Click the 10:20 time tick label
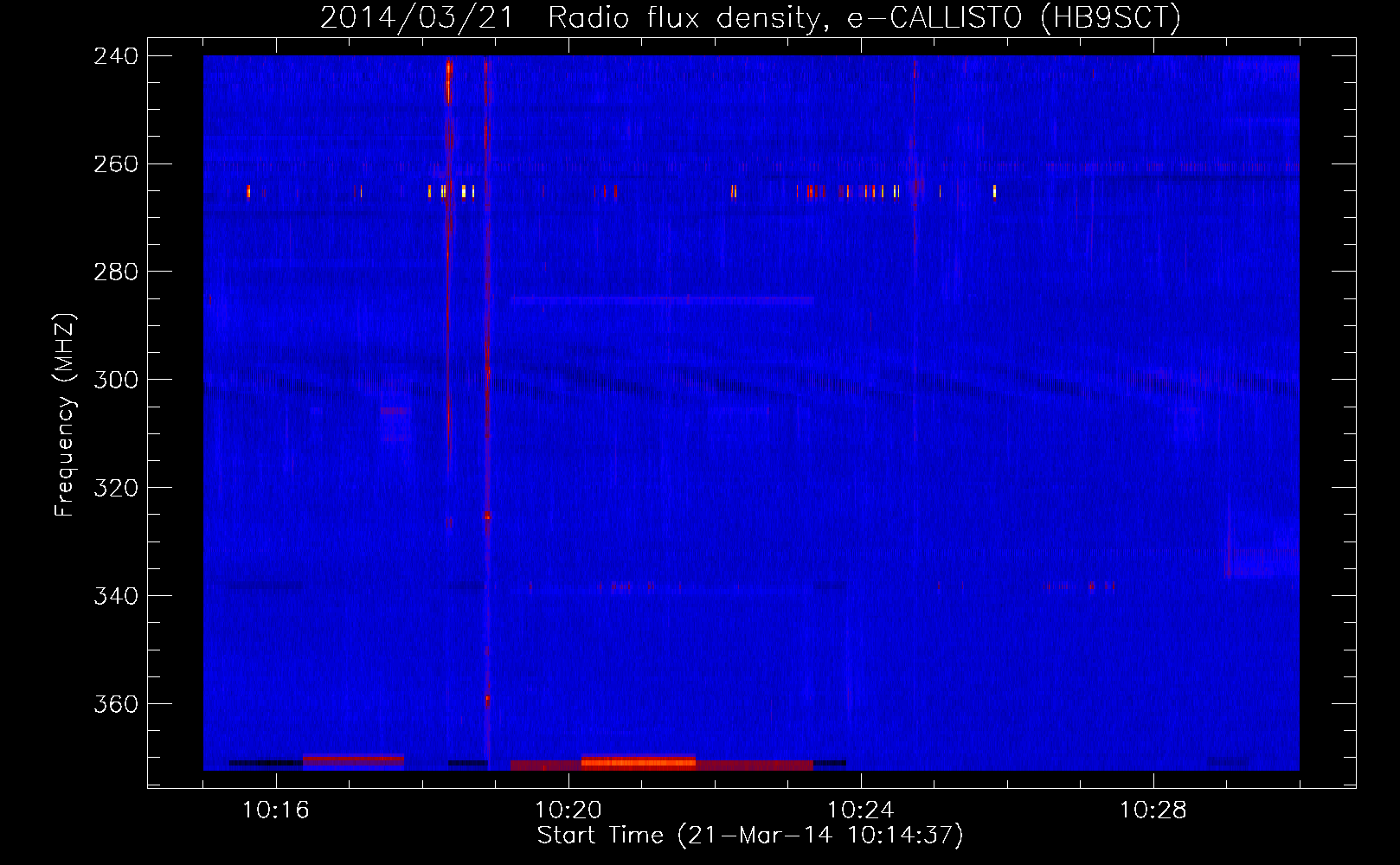The width and height of the screenshot is (1400, 865). (x=568, y=811)
